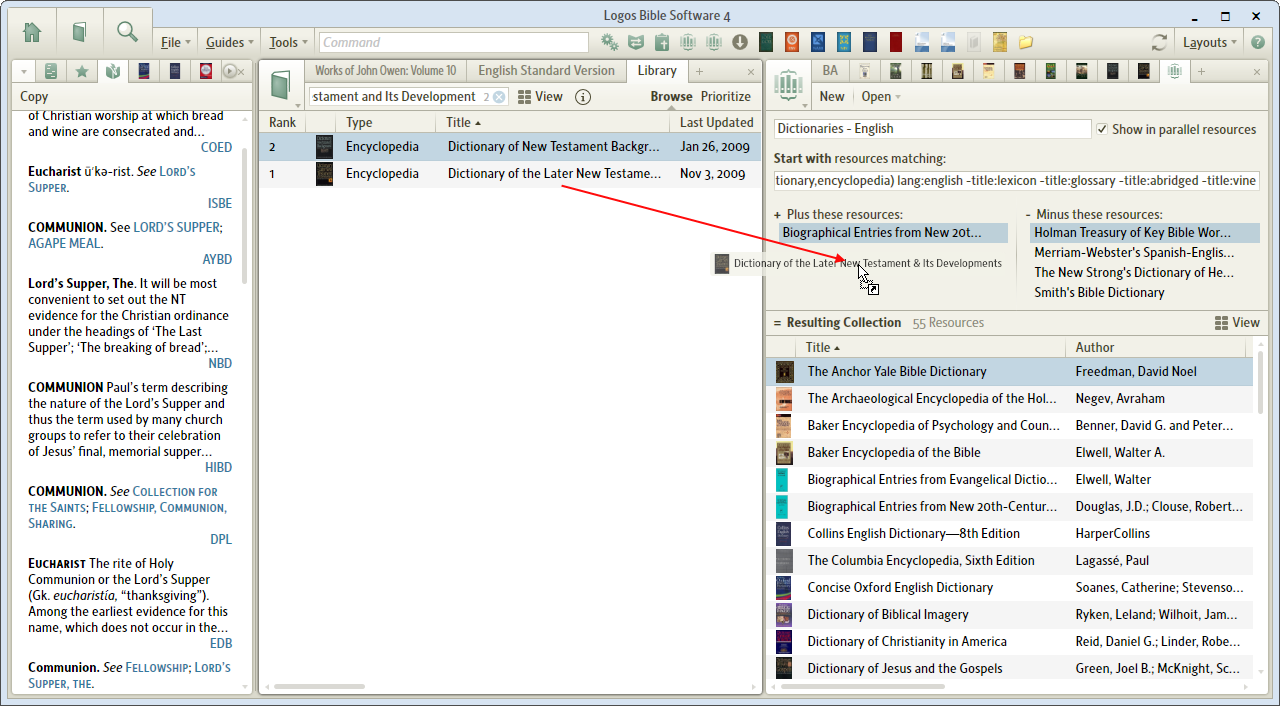1280x706 pixels.
Task: Toggle Show in parallel resources checkbox
Action: pos(1102,129)
